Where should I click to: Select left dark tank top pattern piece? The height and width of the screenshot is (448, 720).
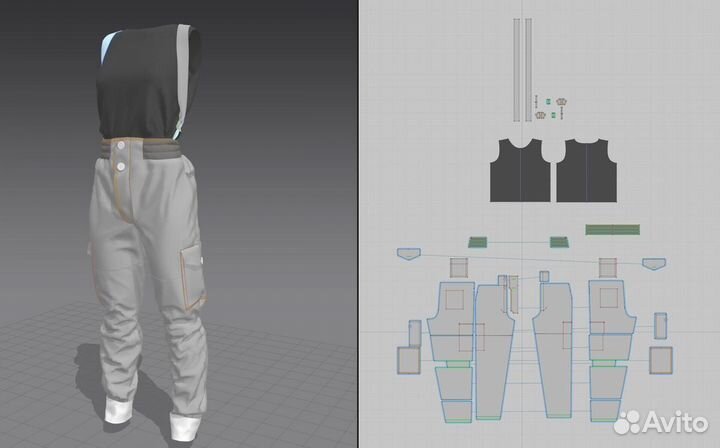tap(520, 170)
